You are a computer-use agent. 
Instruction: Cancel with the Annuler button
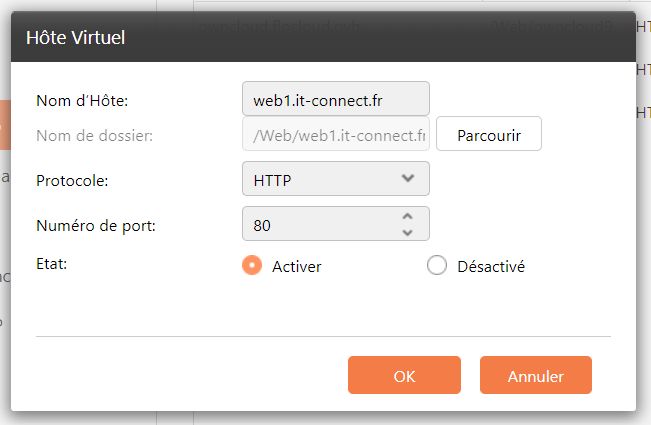tap(536, 376)
